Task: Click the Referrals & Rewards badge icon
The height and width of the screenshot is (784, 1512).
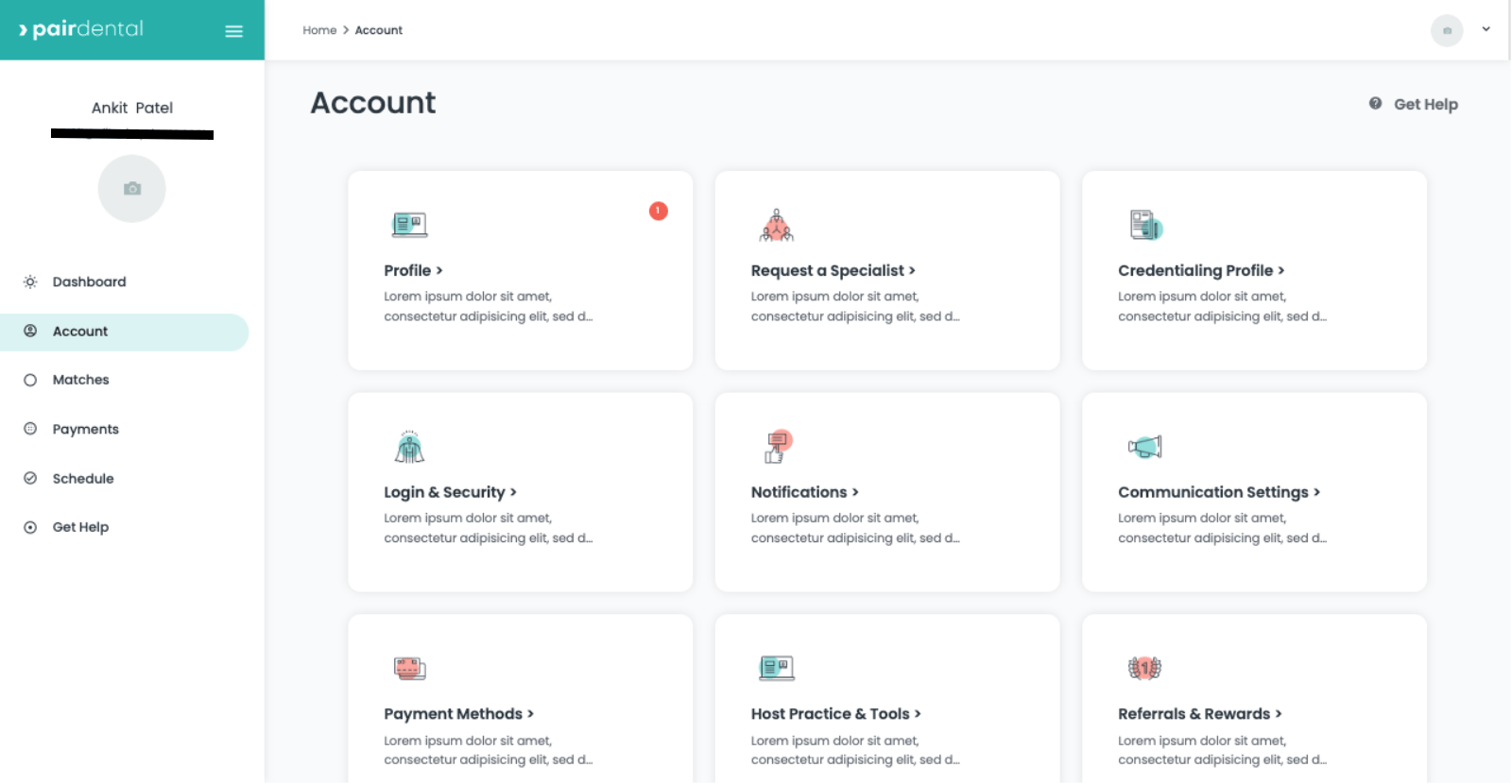Action: click(x=1144, y=669)
